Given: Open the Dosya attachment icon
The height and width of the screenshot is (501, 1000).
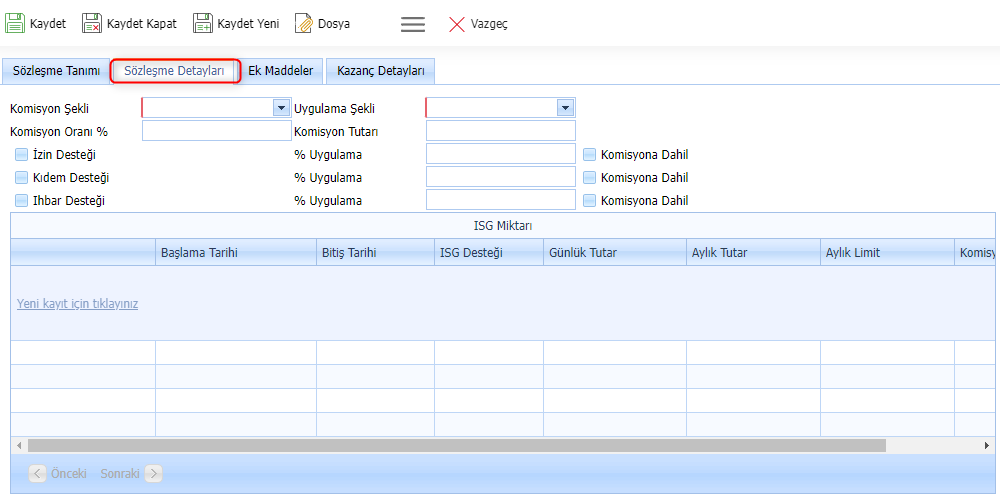Looking at the screenshot, I should point(304,23).
